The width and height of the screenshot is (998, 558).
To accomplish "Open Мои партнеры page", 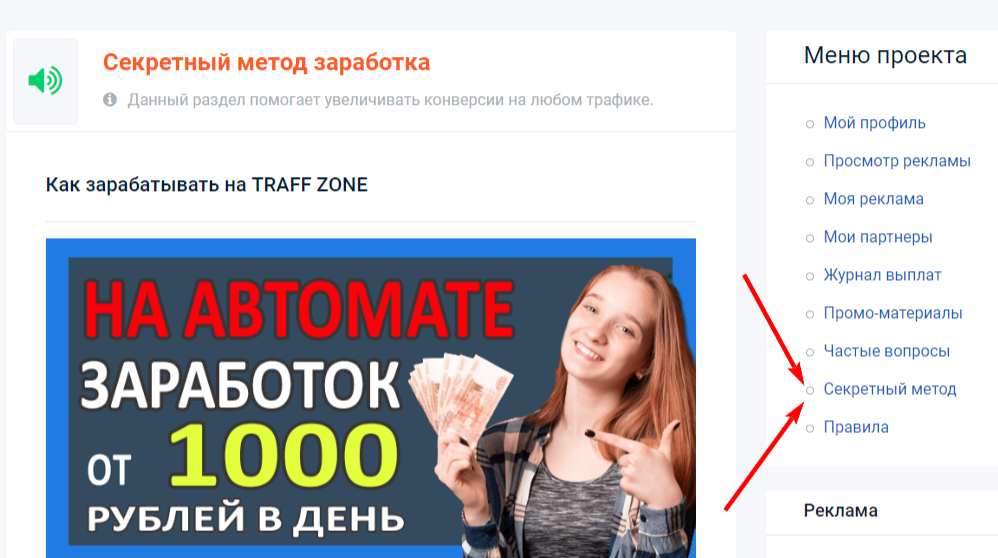I will 878,237.
